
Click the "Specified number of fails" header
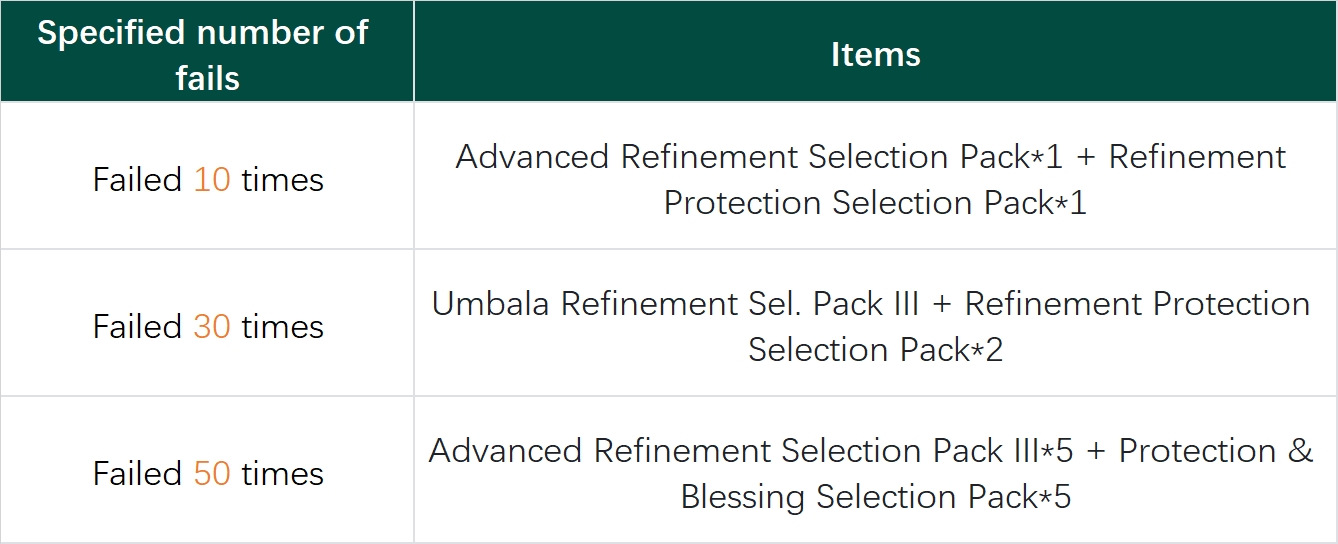click(x=207, y=54)
